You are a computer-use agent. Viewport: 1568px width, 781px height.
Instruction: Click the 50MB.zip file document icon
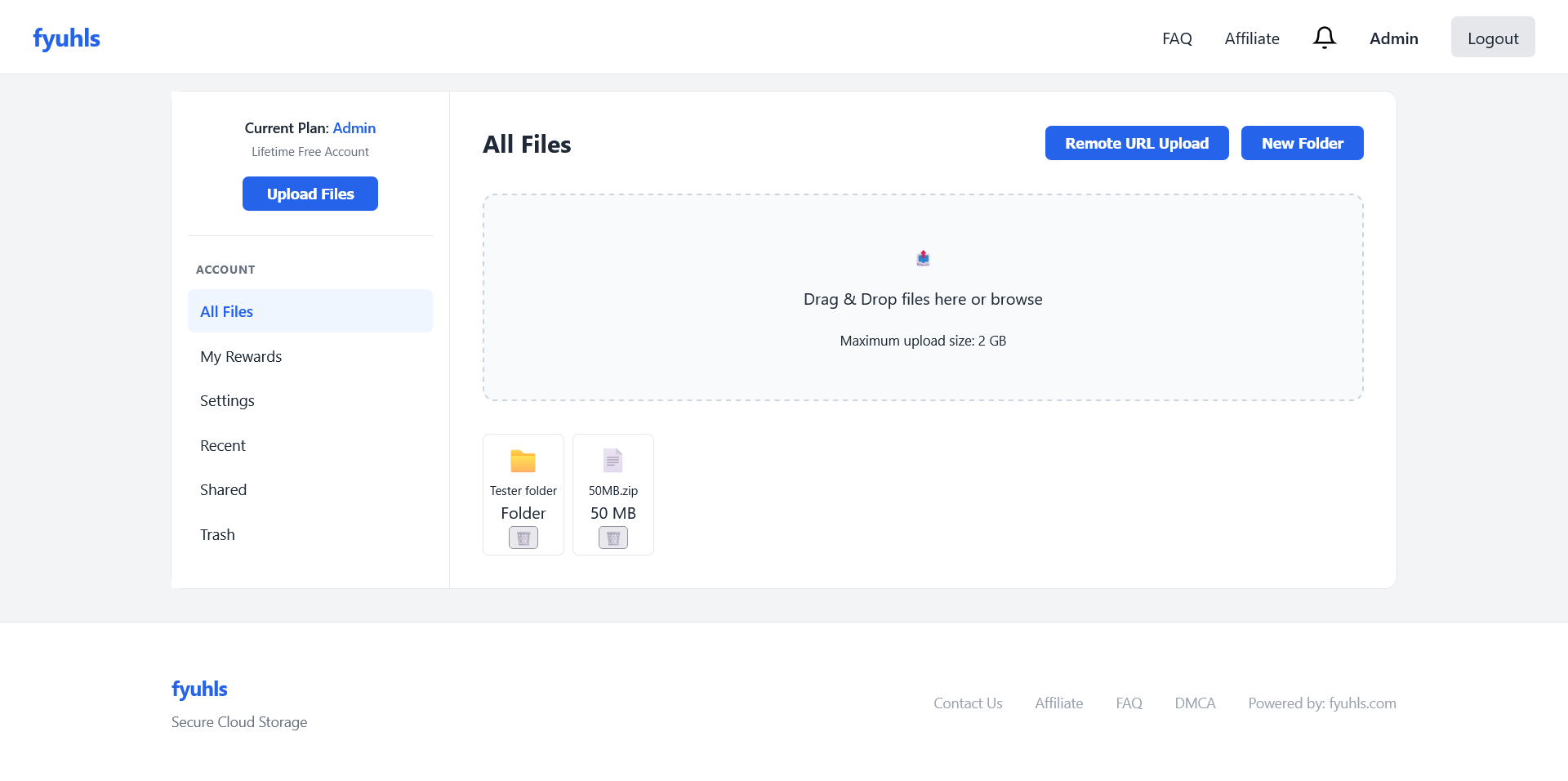coord(613,461)
